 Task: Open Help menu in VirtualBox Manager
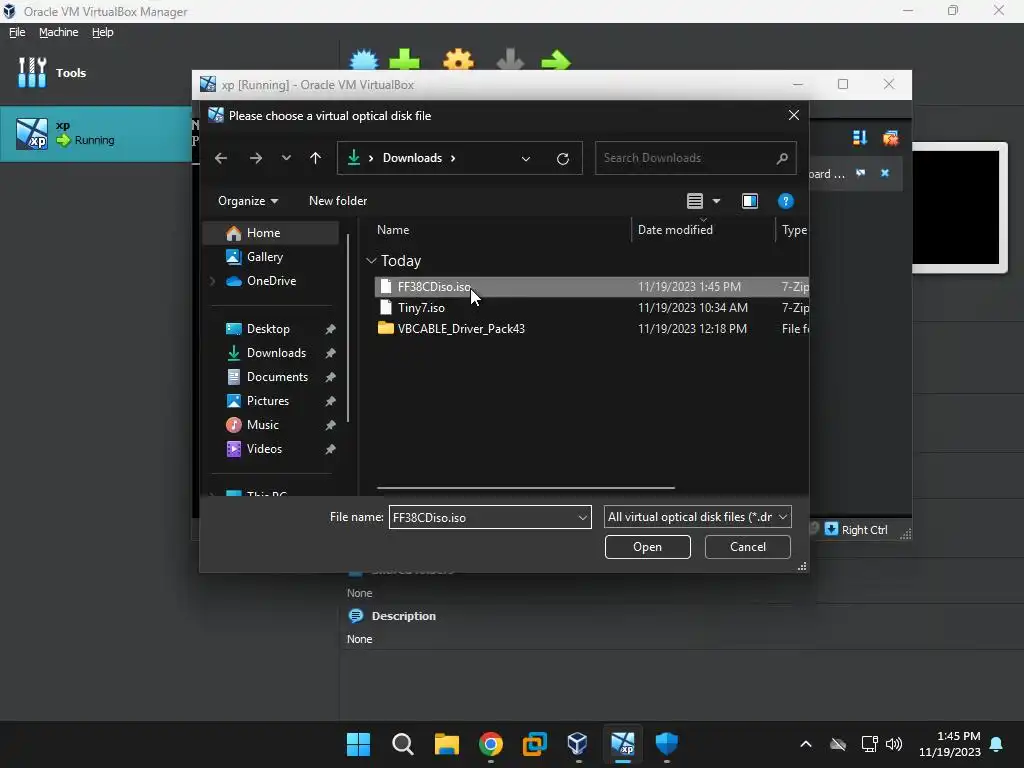point(103,32)
